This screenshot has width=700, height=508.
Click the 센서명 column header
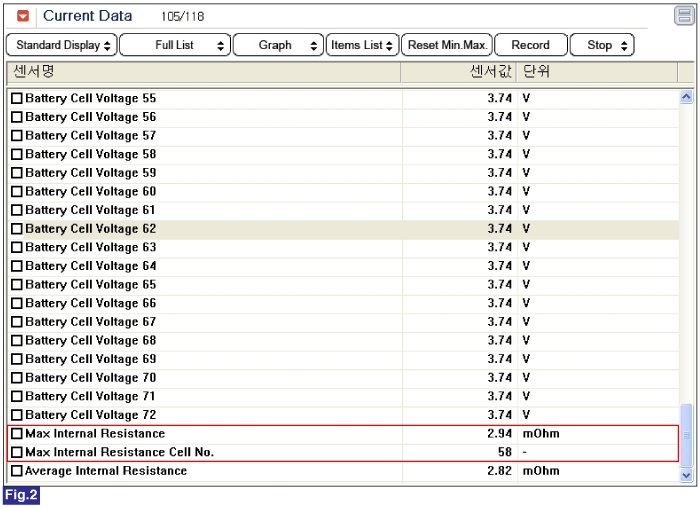[204, 73]
